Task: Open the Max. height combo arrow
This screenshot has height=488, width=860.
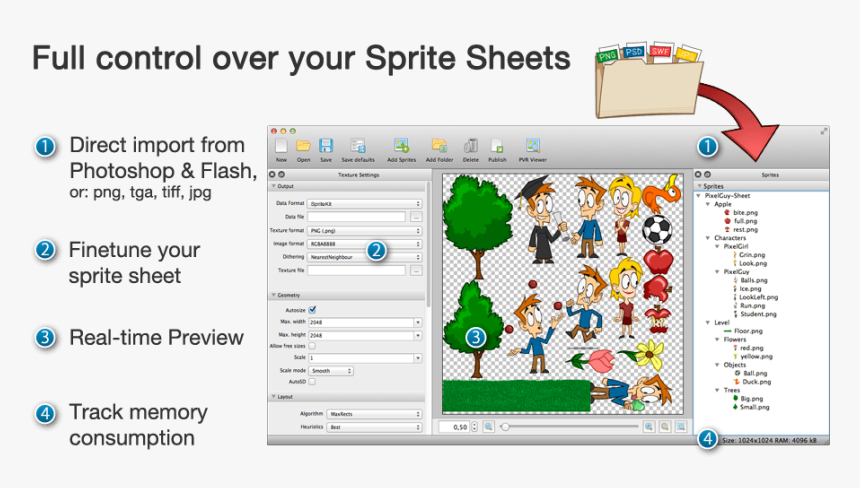Action: tap(417, 335)
